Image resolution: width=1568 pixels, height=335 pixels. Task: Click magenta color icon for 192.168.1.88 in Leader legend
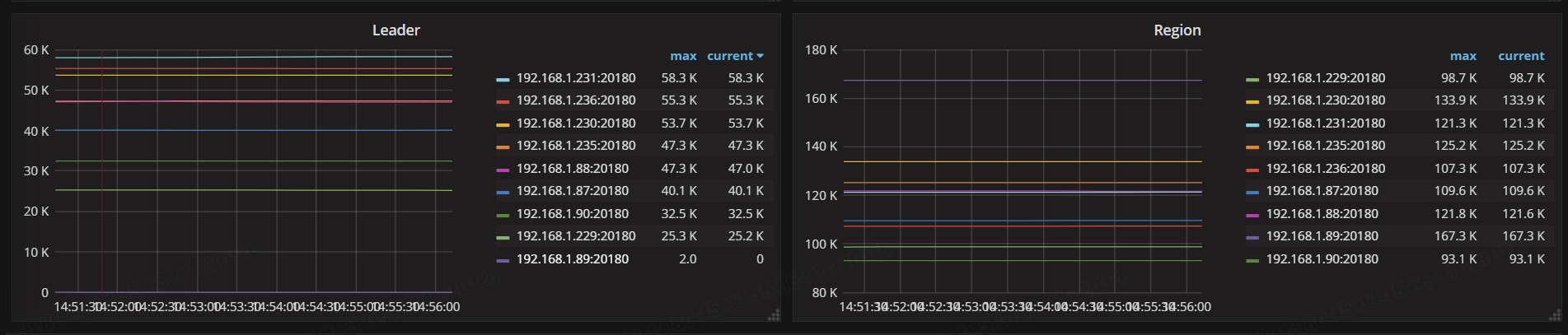(x=503, y=170)
